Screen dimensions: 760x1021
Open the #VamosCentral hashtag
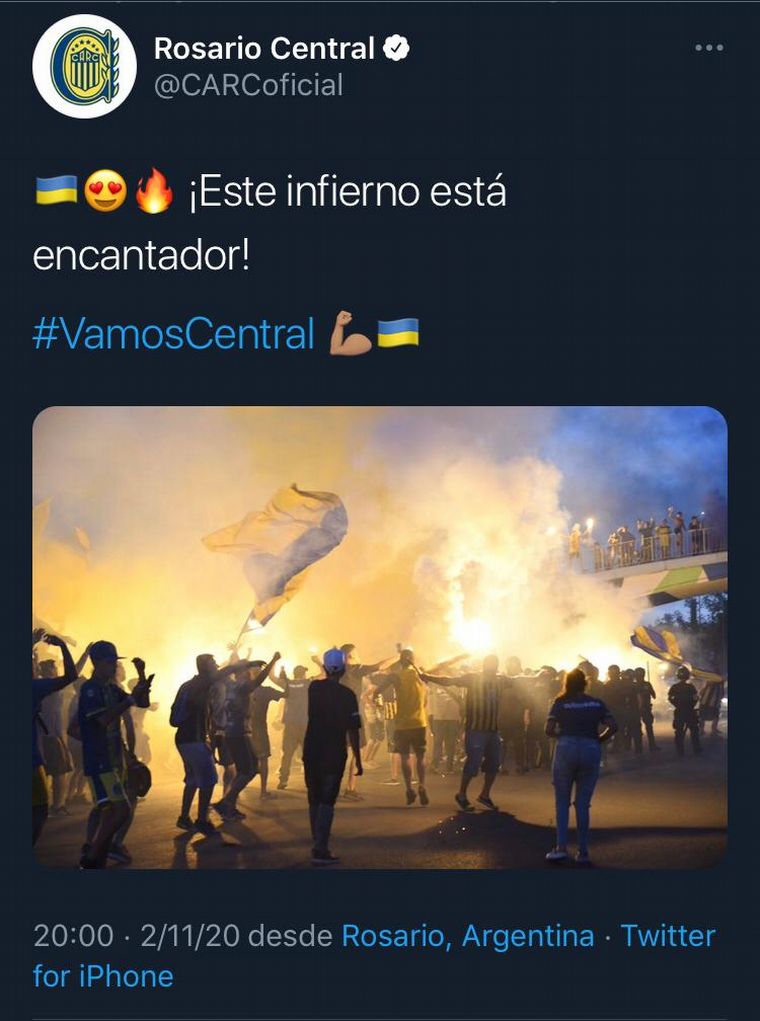[173, 333]
